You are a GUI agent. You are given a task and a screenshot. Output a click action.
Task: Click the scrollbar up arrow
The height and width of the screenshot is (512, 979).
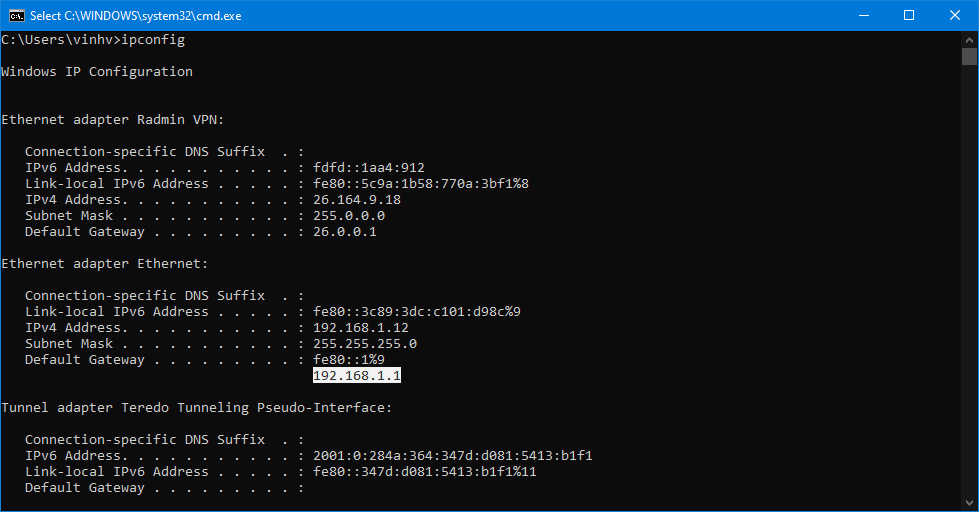pyautogui.click(x=970, y=39)
